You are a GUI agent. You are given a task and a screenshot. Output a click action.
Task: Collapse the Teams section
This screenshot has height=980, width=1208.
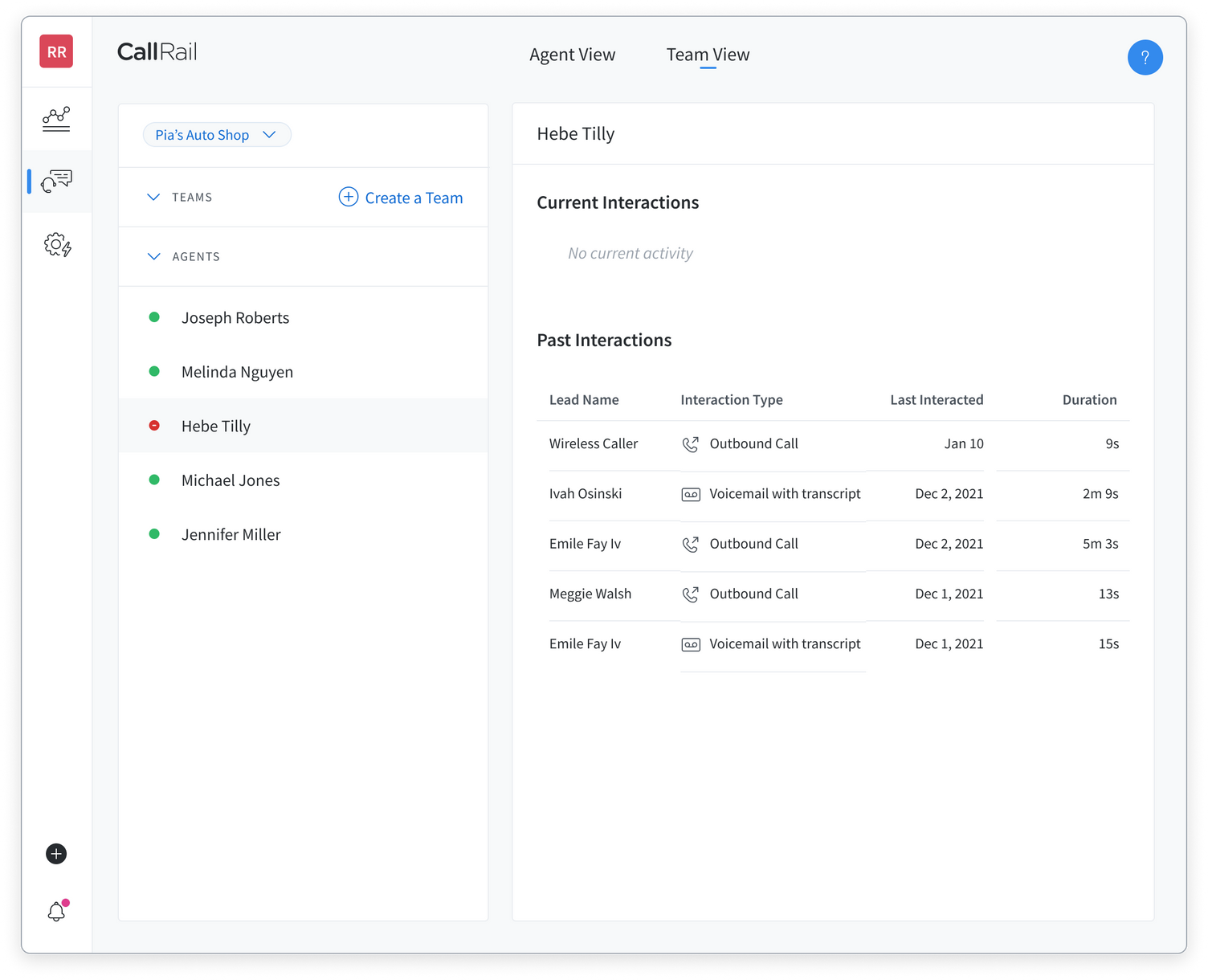tap(153, 198)
